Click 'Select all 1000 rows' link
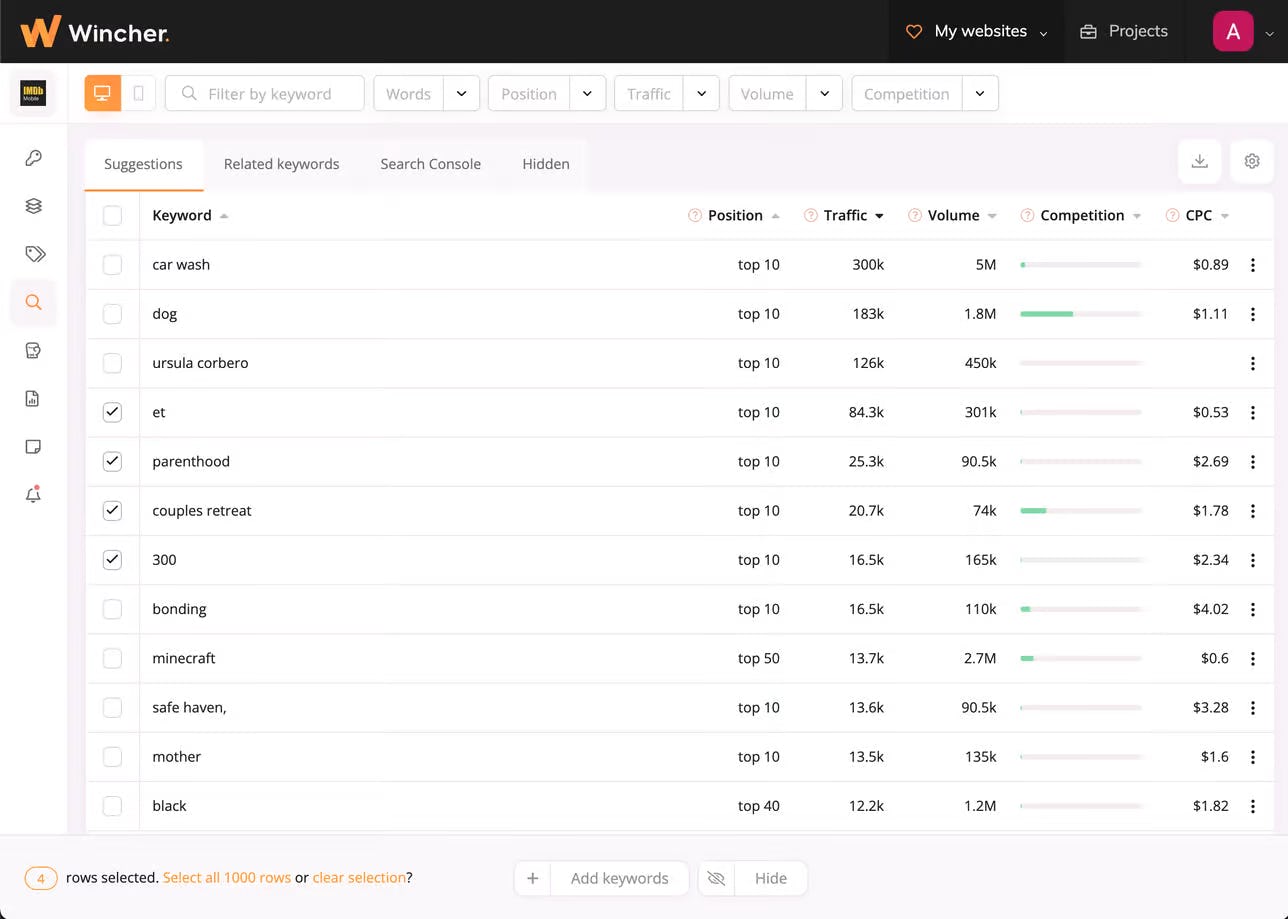 pos(226,877)
